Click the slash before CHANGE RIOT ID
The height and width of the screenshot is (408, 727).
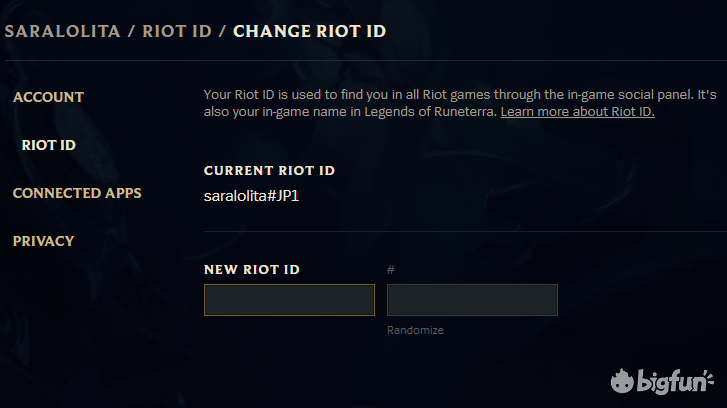pyautogui.click(x=223, y=32)
